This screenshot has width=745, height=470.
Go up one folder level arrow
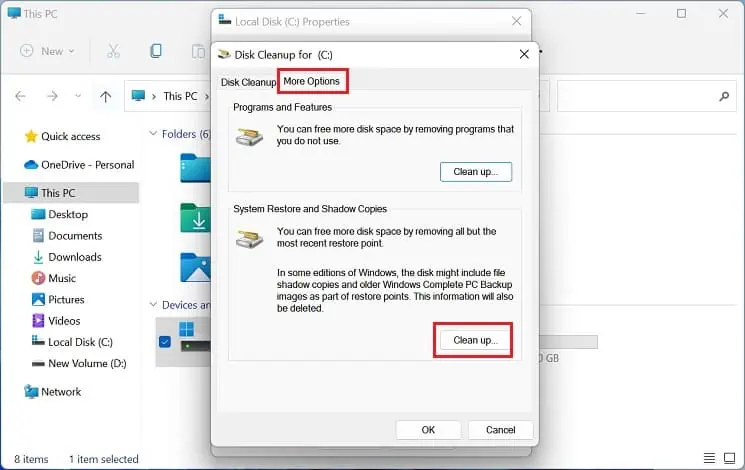click(x=105, y=96)
